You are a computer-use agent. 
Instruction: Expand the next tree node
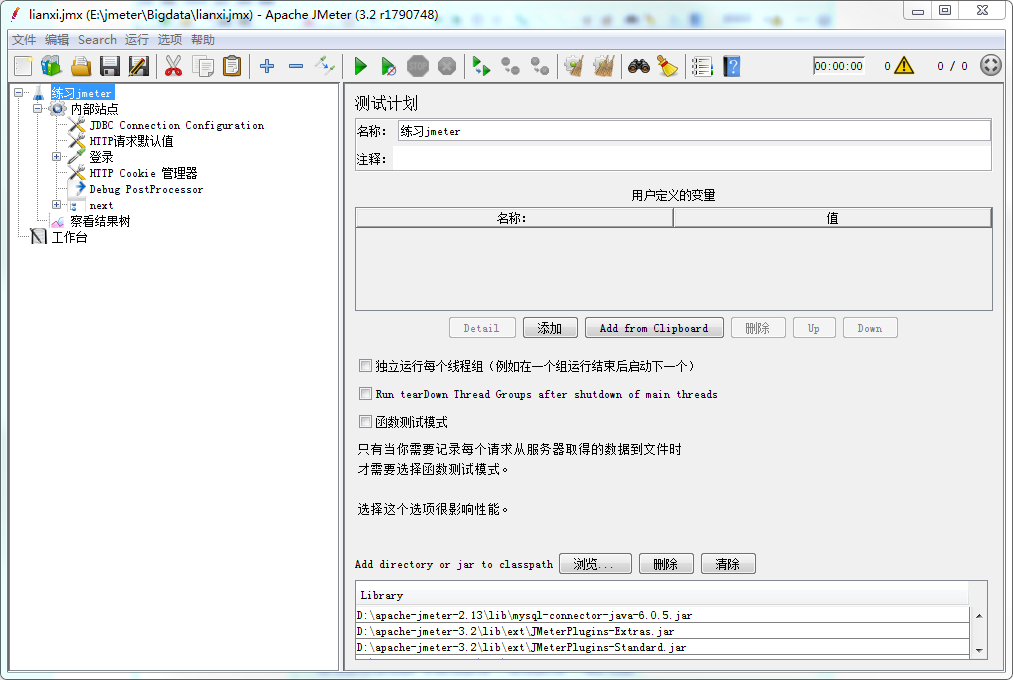coord(57,205)
